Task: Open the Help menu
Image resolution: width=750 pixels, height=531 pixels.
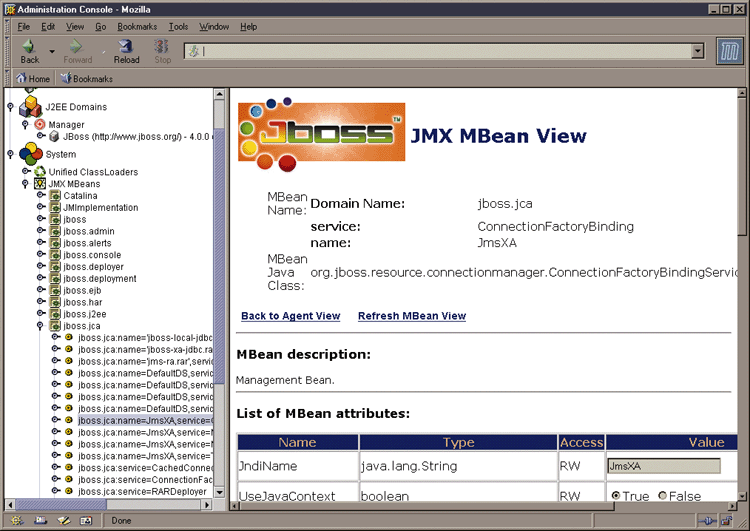Action: (248, 27)
